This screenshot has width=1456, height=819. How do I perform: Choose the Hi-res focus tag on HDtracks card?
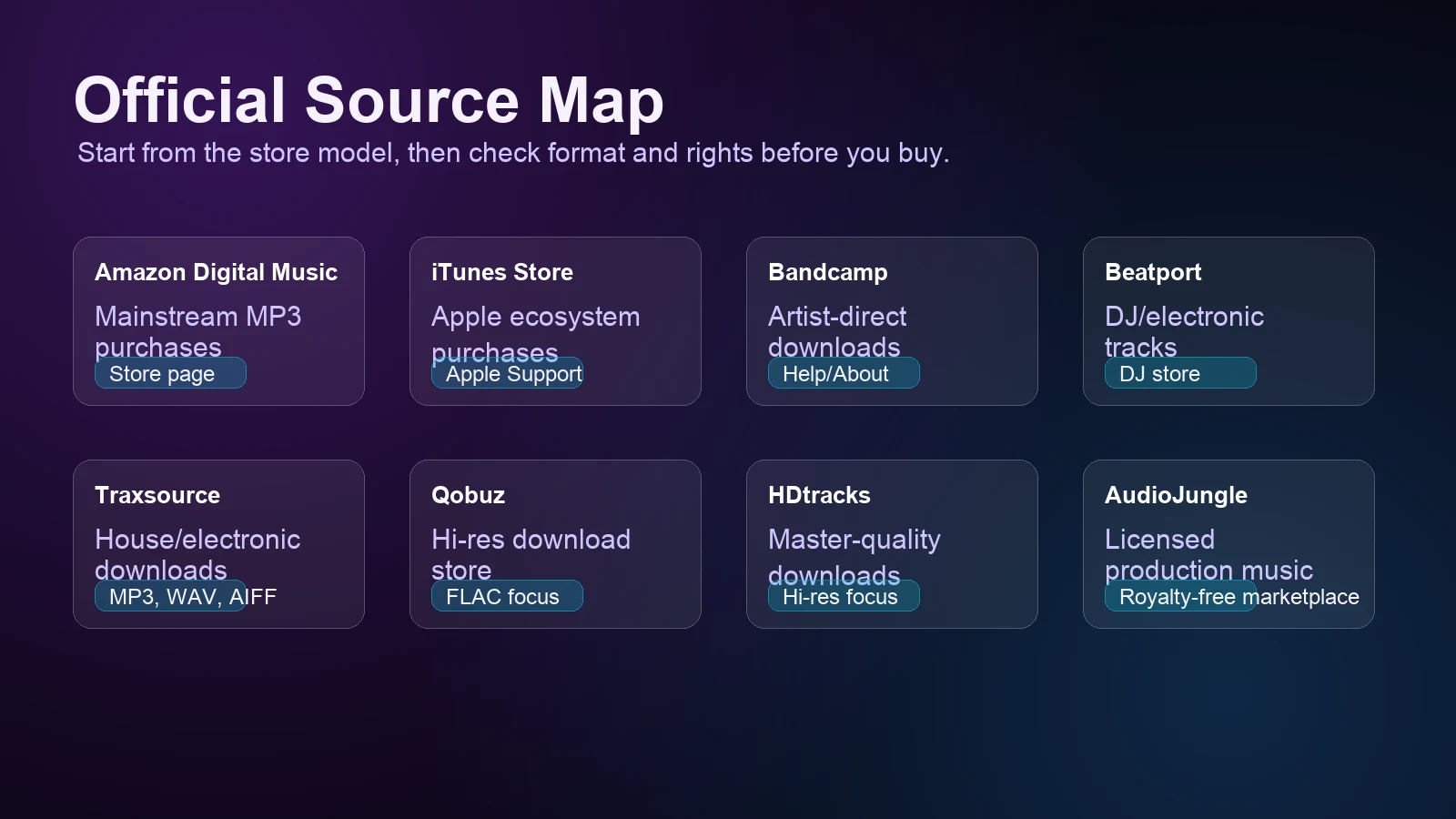[x=844, y=596]
